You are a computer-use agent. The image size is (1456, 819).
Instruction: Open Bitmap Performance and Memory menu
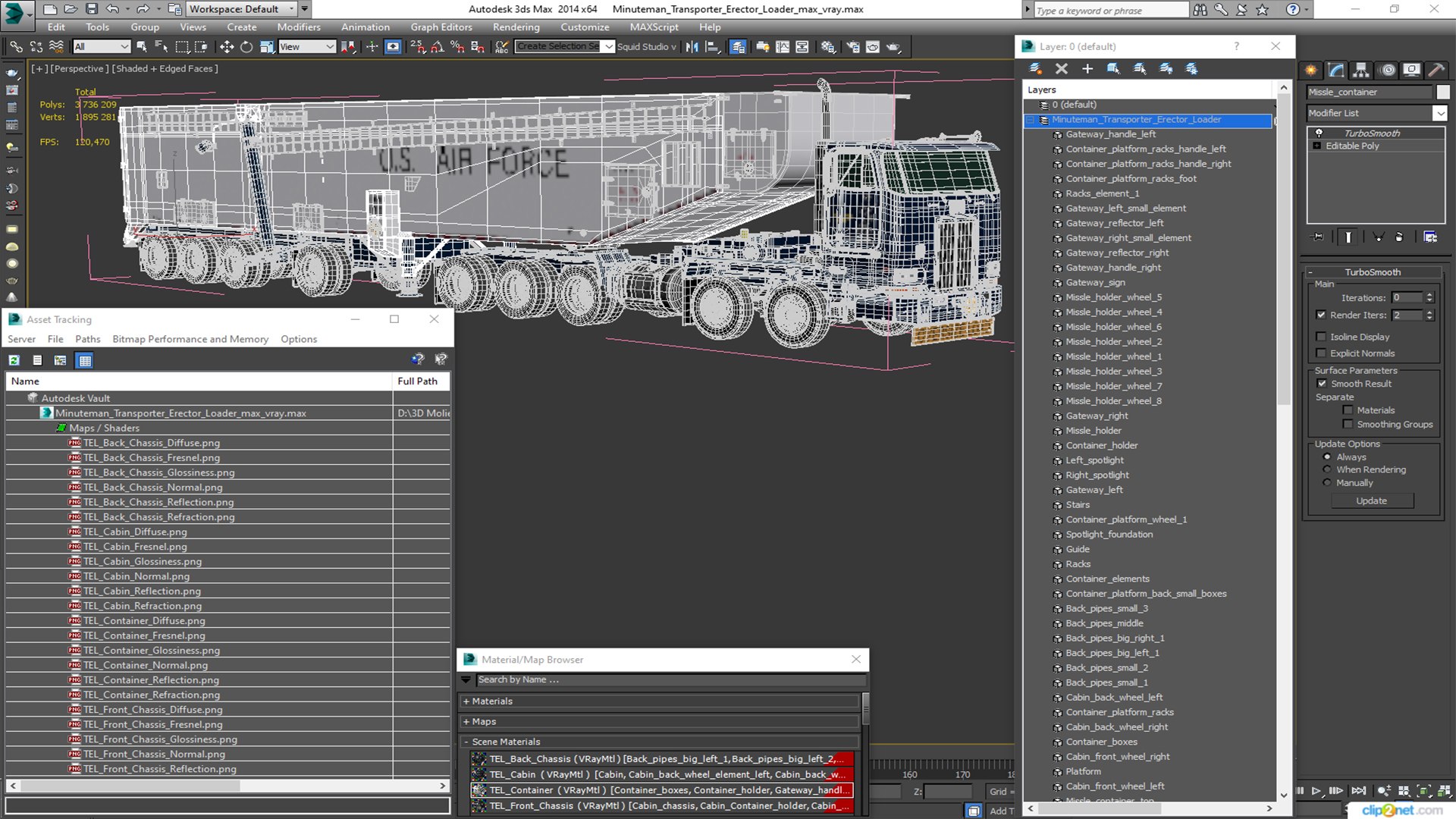click(x=190, y=339)
